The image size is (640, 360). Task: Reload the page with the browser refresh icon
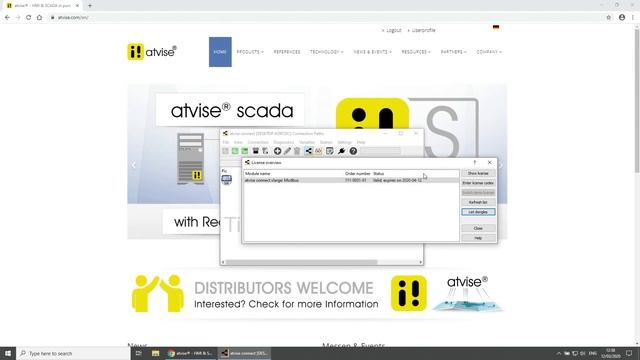click(29, 18)
